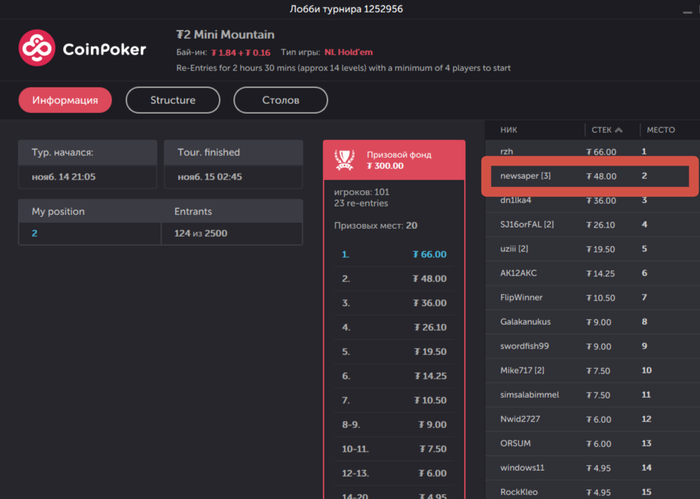
Task: Click fifth place payout ₮ 19.50 in payouts
Action: (x=430, y=352)
